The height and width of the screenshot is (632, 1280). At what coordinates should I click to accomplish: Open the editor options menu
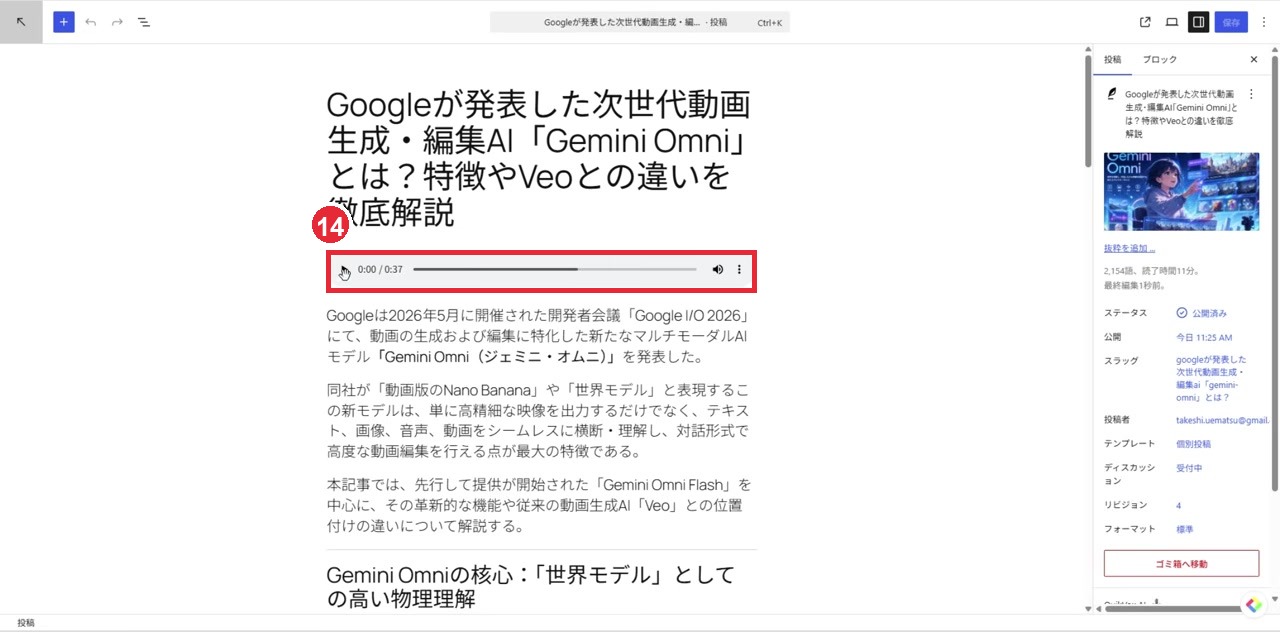click(x=1263, y=22)
